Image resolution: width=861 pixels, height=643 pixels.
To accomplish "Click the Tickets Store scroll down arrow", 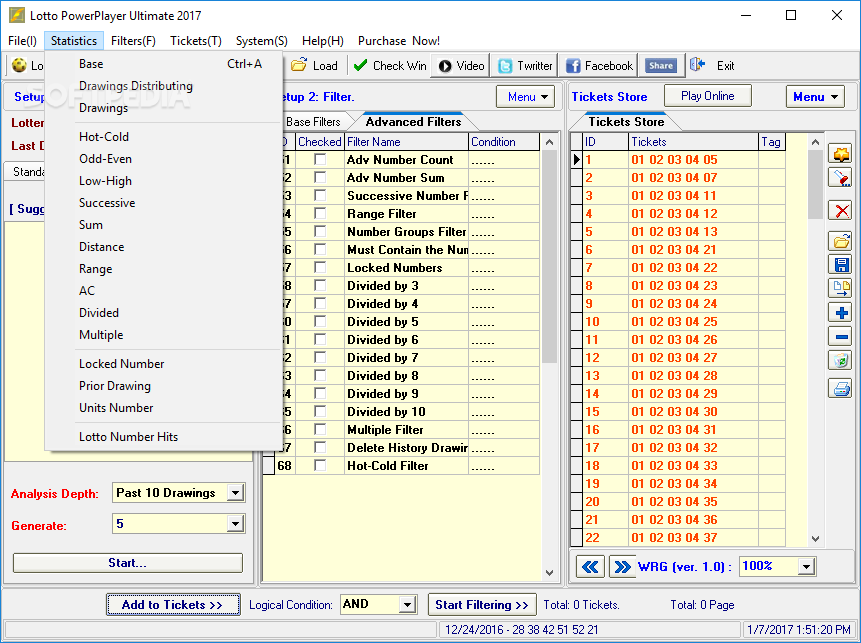I will pyautogui.click(x=815, y=539).
